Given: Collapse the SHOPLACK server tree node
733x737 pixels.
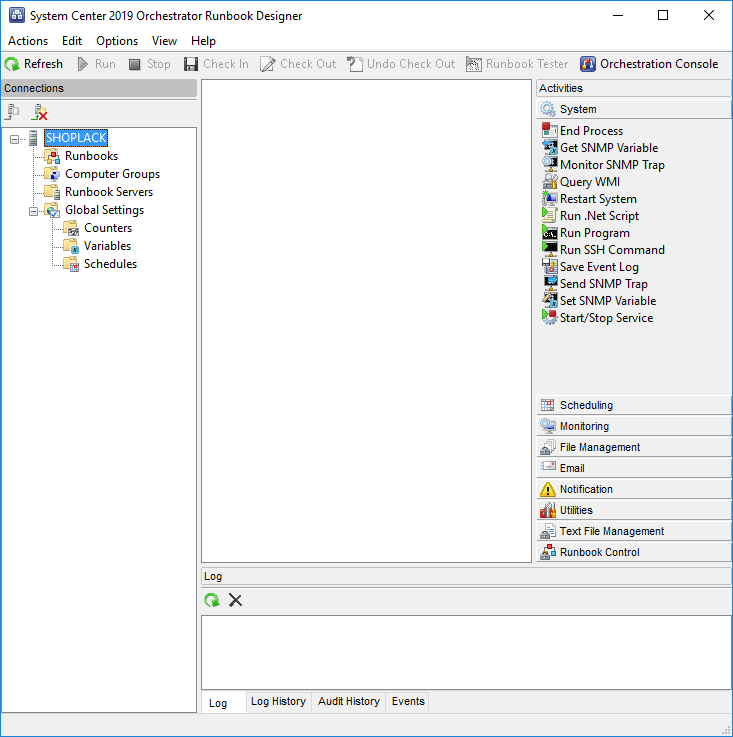Looking at the screenshot, I should [x=15, y=139].
